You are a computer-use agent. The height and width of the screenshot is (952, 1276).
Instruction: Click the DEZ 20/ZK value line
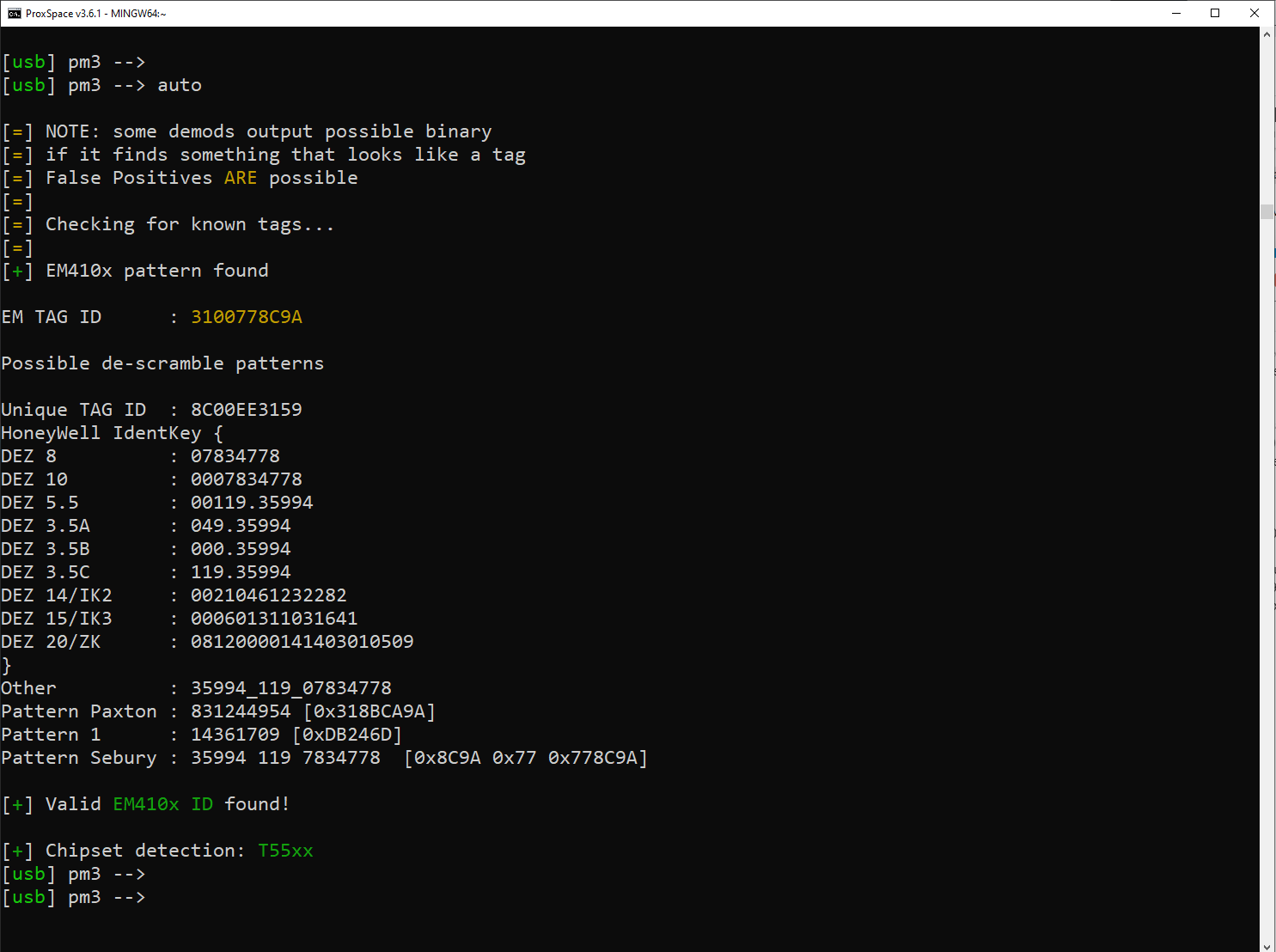207,642
